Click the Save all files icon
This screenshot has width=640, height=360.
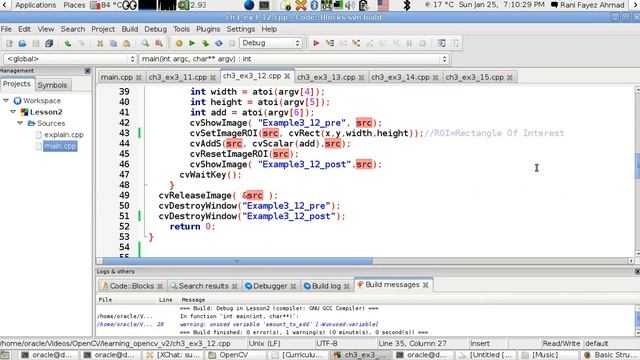[x=49, y=43]
